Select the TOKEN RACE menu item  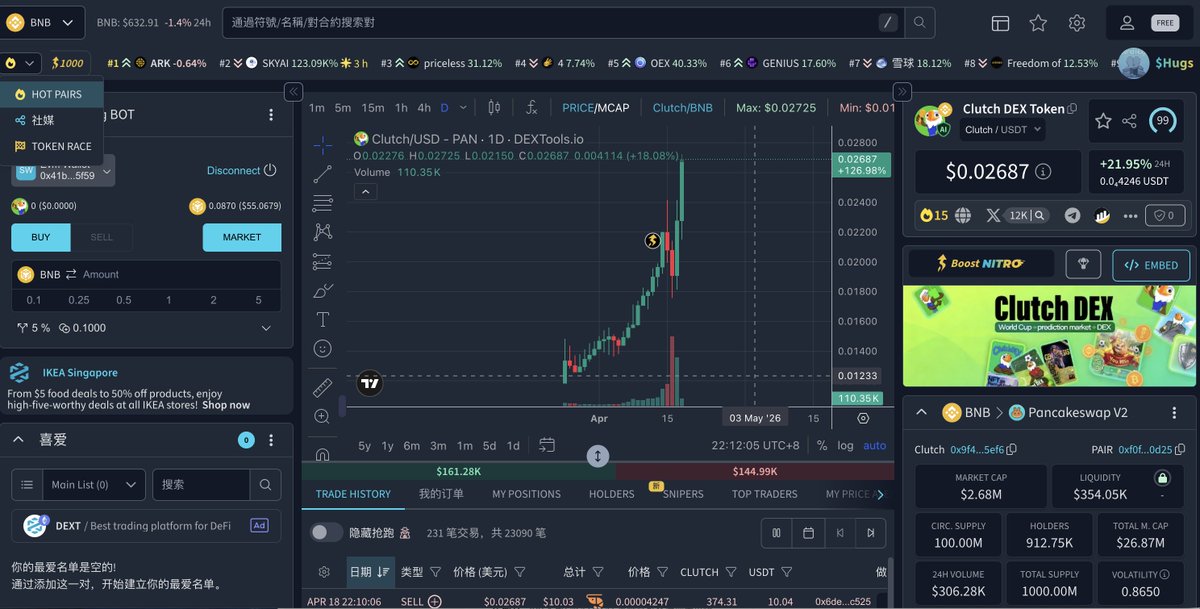(52, 146)
